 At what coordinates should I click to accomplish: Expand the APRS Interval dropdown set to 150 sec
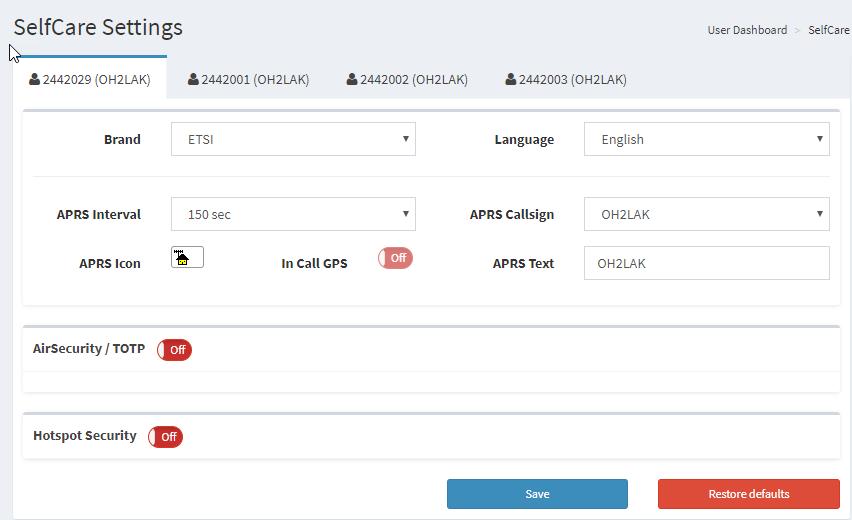click(x=293, y=214)
